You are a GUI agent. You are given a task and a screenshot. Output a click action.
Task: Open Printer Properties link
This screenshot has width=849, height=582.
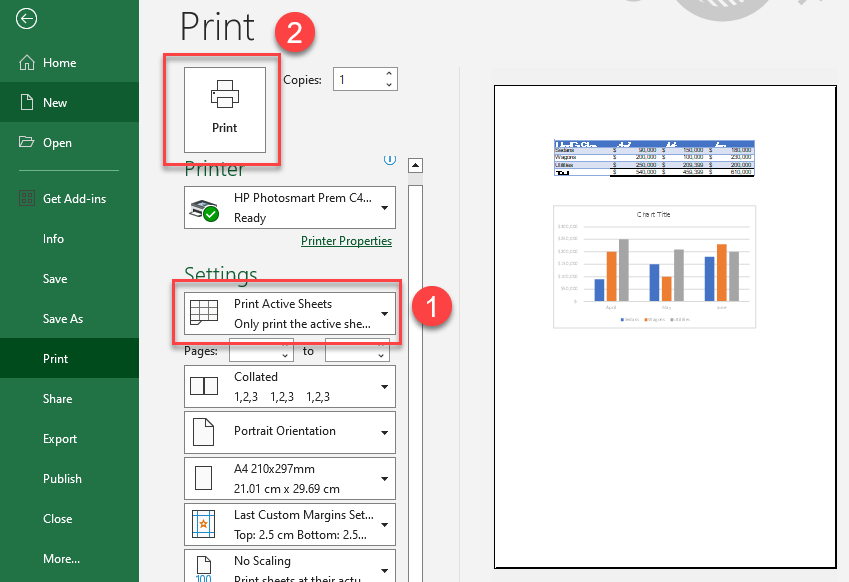[x=346, y=241]
